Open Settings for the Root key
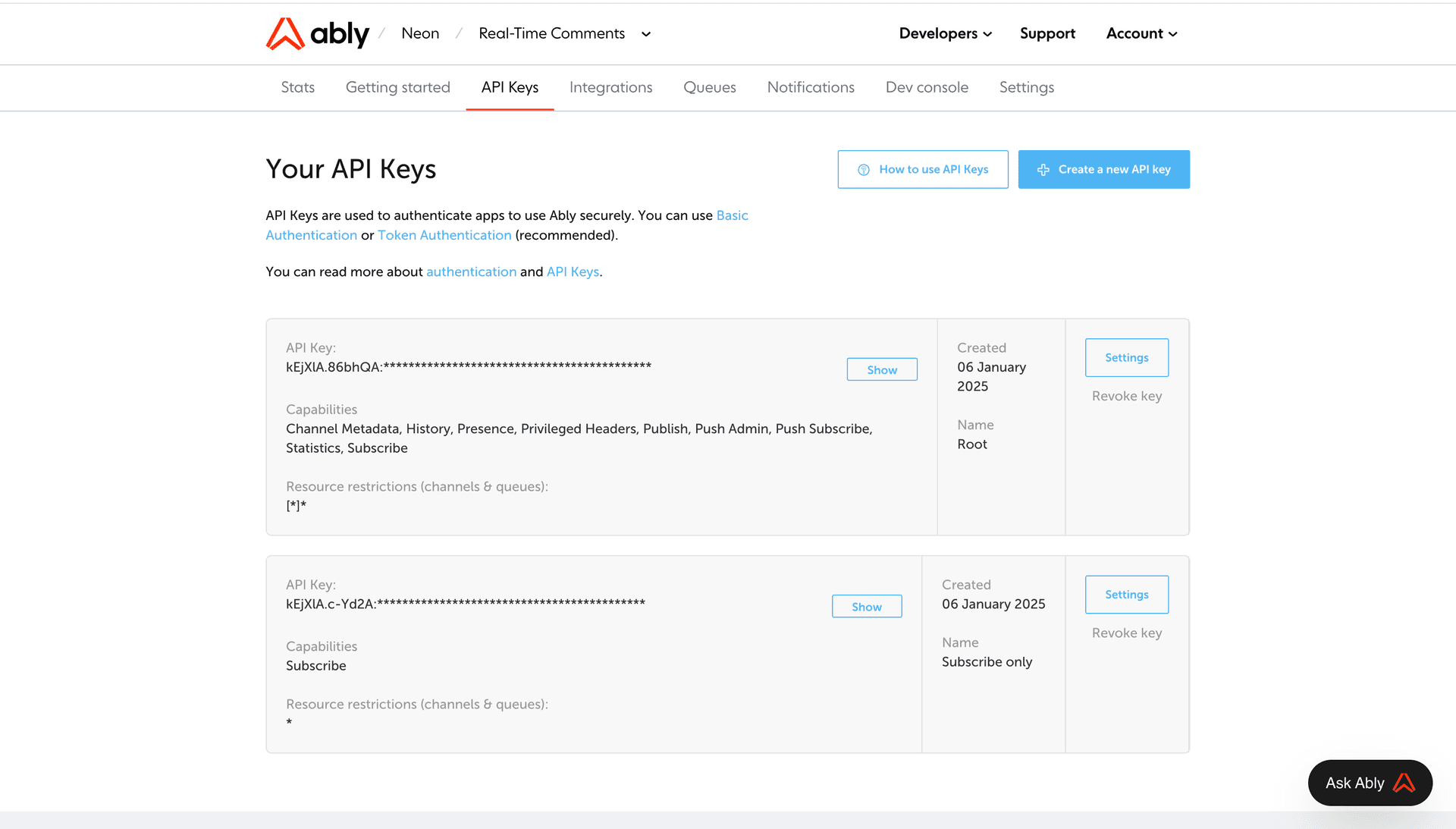This screenshot has width=1456, height=829. (x=1126, y=357)
